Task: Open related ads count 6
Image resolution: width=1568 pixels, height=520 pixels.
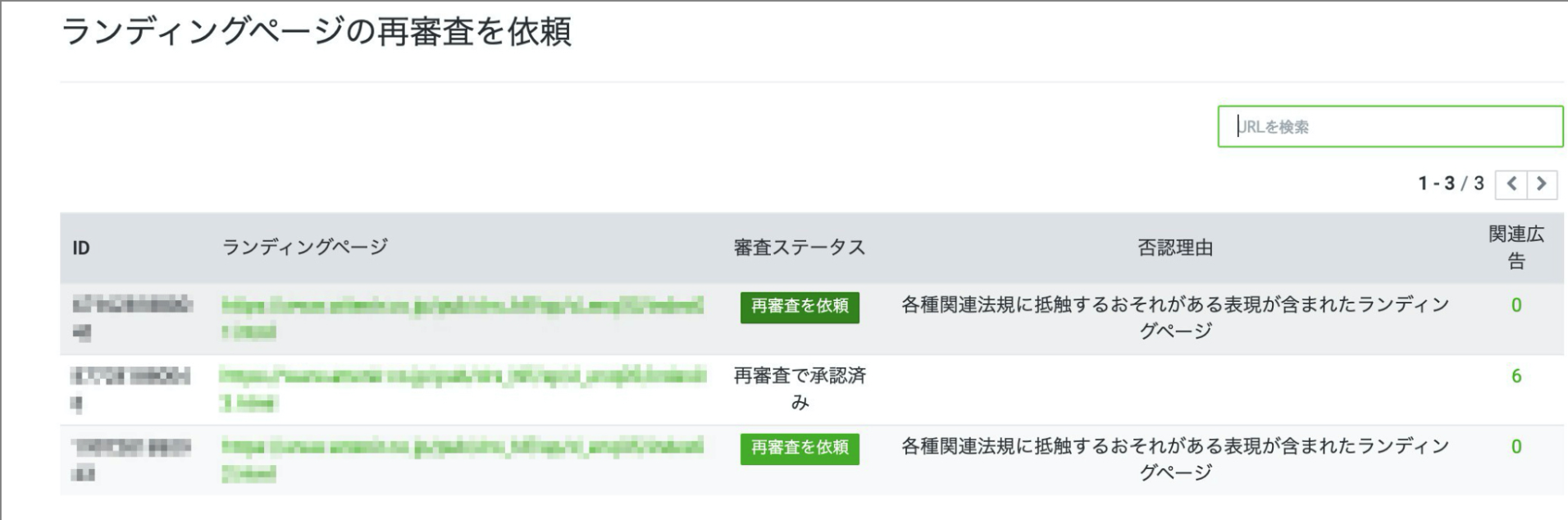Action: (1516, 376)
